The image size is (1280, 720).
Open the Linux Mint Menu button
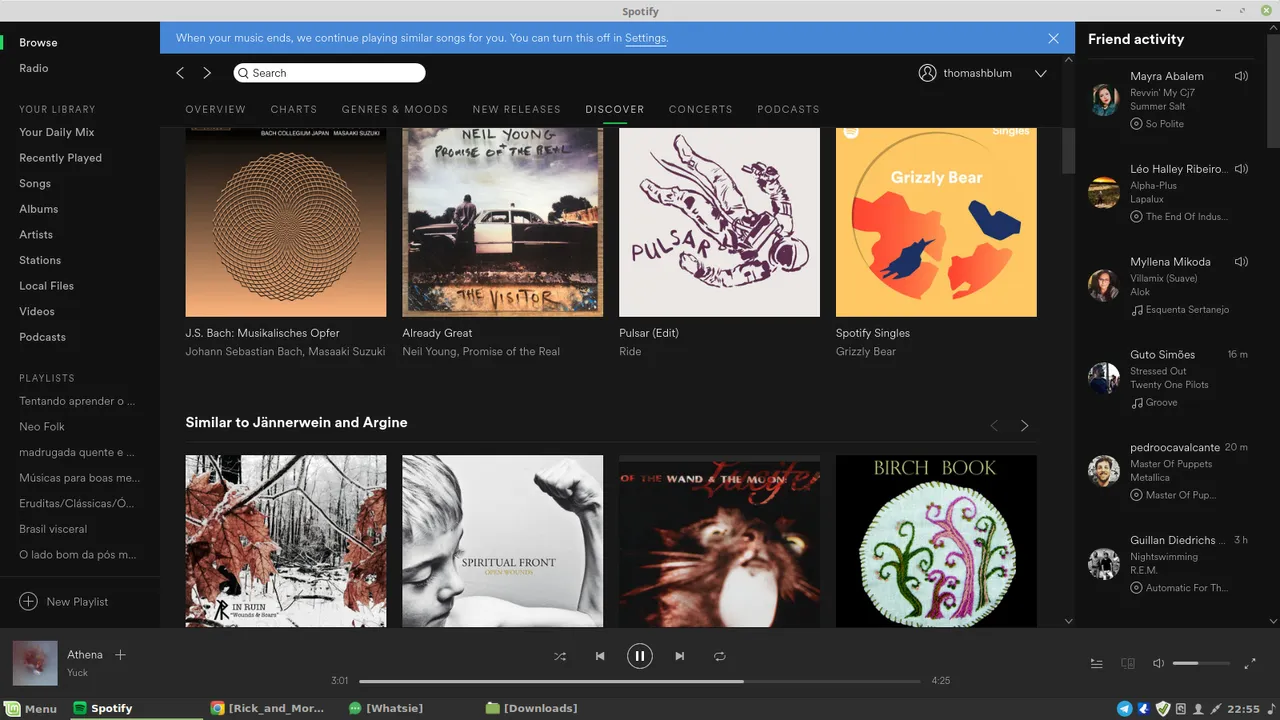(x=30, y=708)
